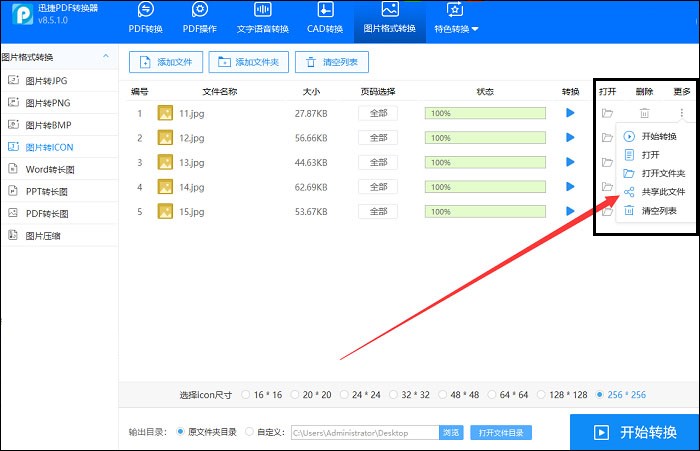
Task: Open the PDF转换 tab
Action: coord(145,19)
